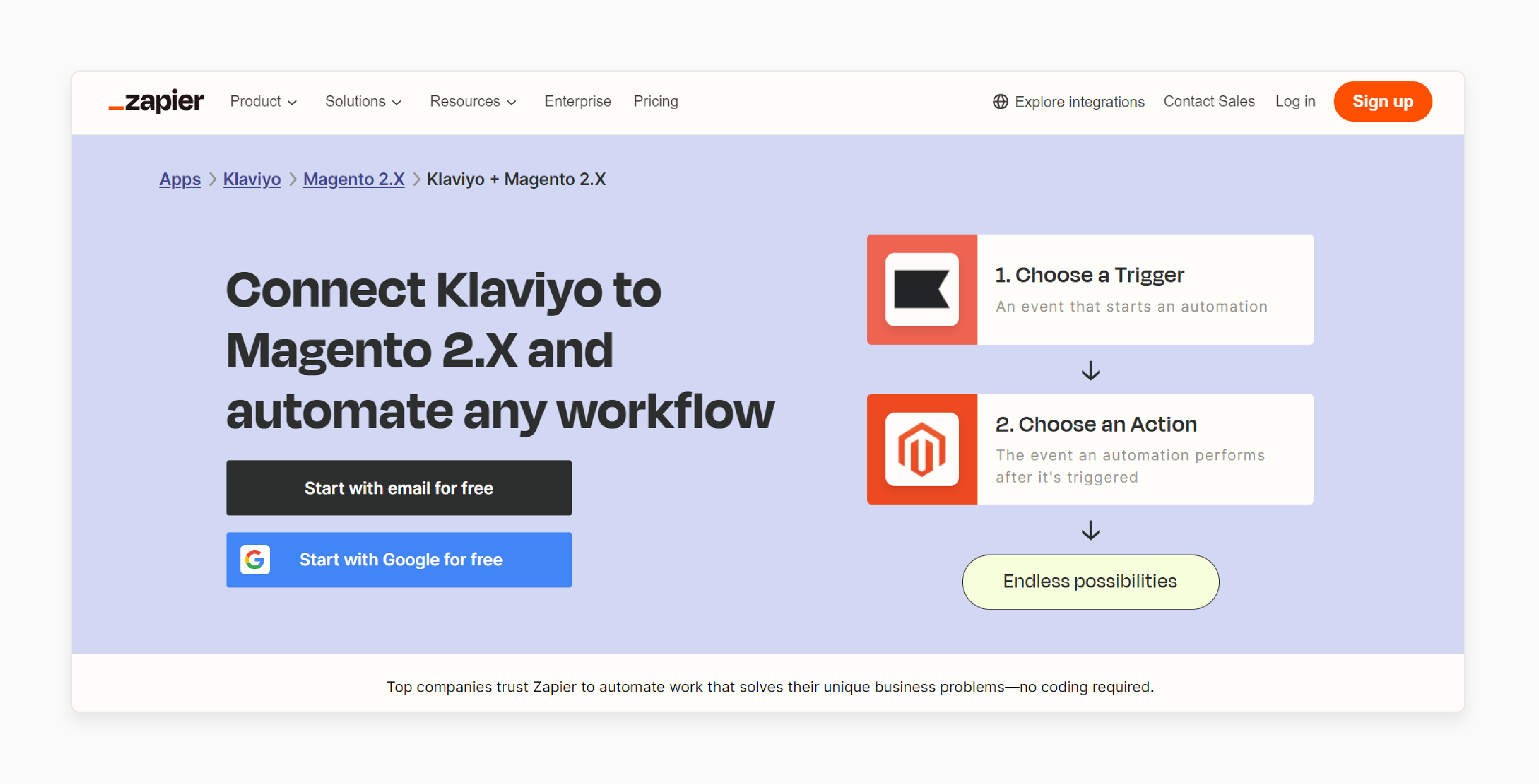Open Explore integrations
The height and width of the screenshot is (784, 1539).
tap(1069, 101)
